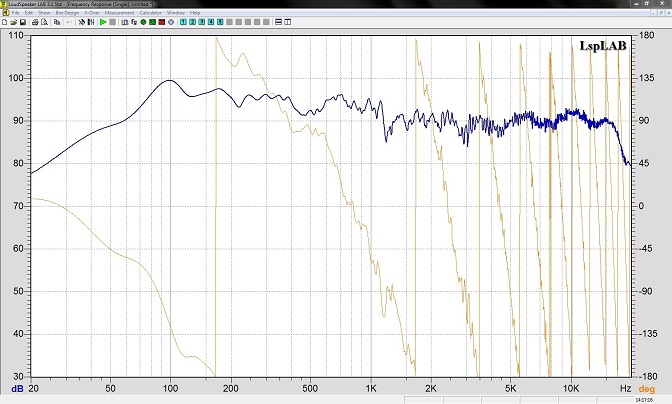
Task: Open the Help menu
Action: pyautogui.click(x=195, y=13)
